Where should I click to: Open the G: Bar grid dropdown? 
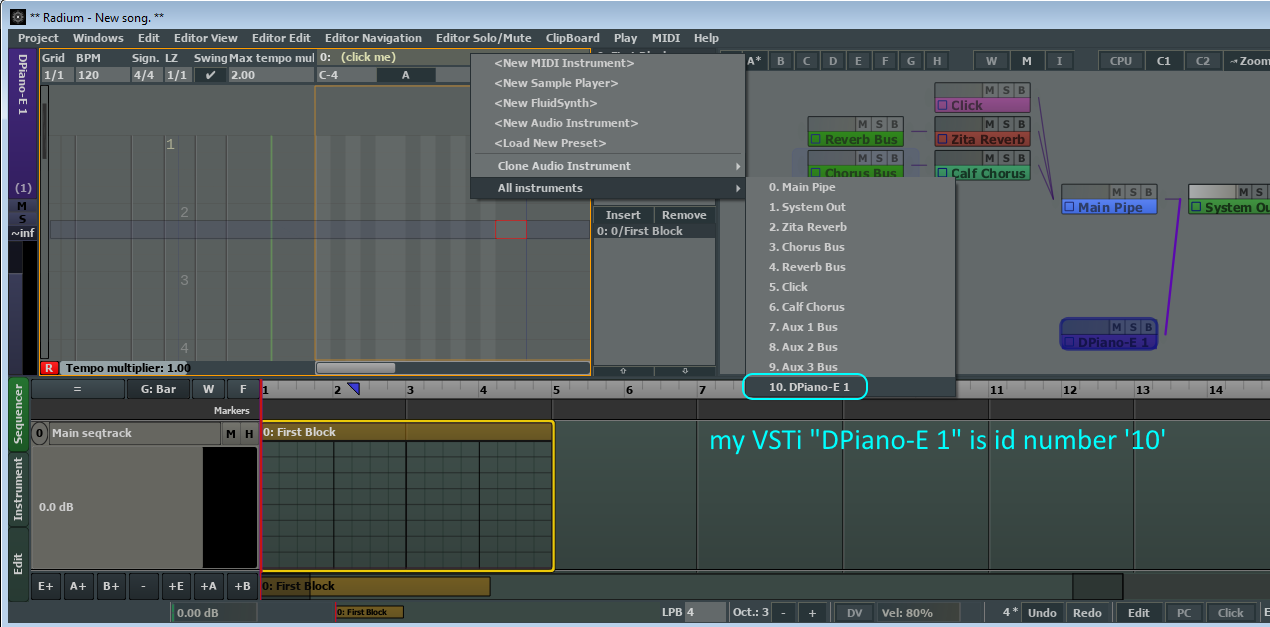(158, 389)
